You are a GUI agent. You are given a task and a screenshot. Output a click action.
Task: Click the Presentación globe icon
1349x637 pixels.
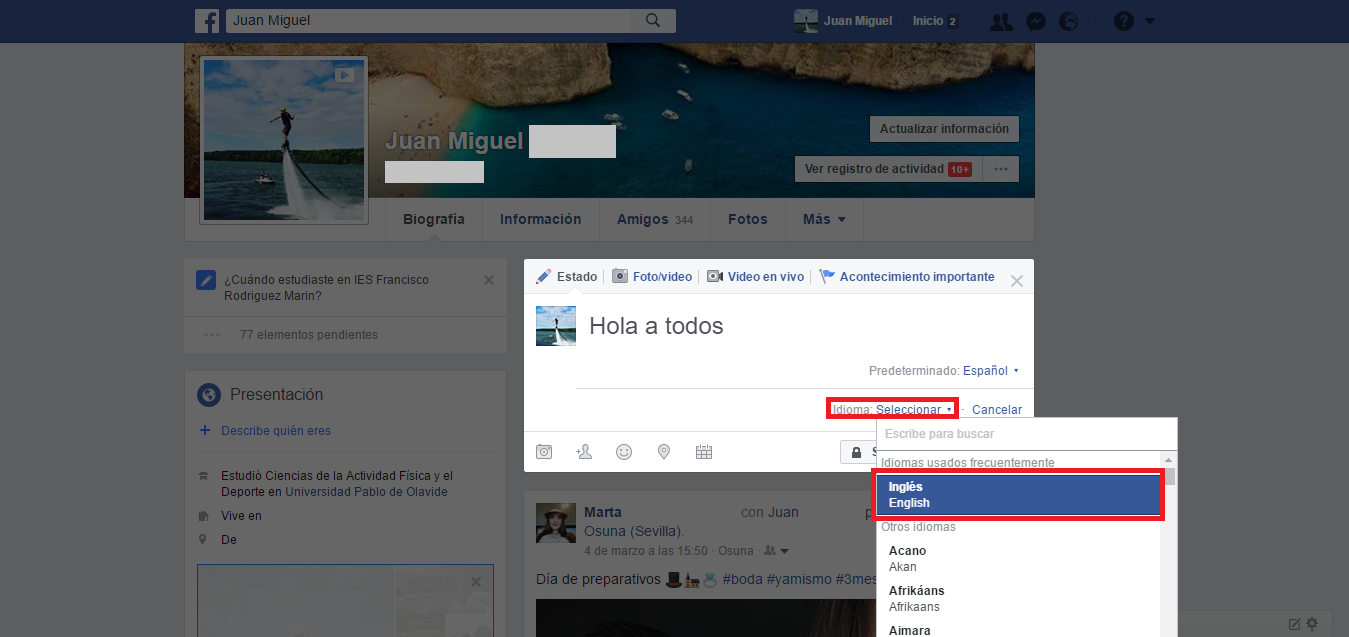pos(208,394)
